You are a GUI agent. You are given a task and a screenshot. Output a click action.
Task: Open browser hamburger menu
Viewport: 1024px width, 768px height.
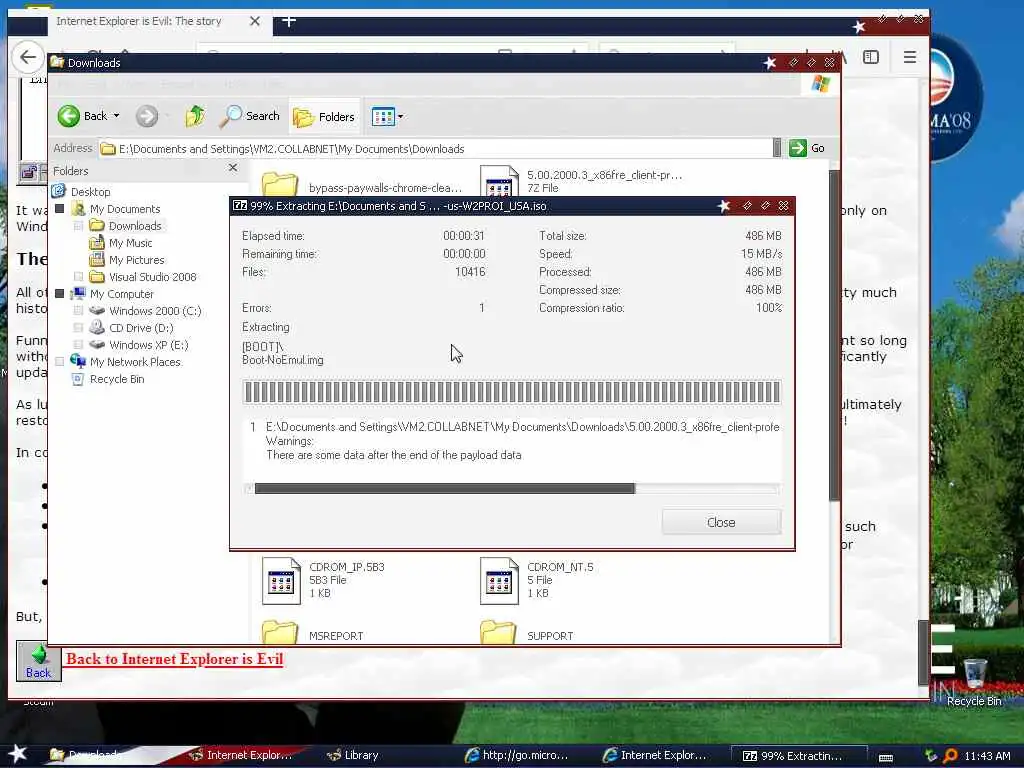[x=910, y=57]
